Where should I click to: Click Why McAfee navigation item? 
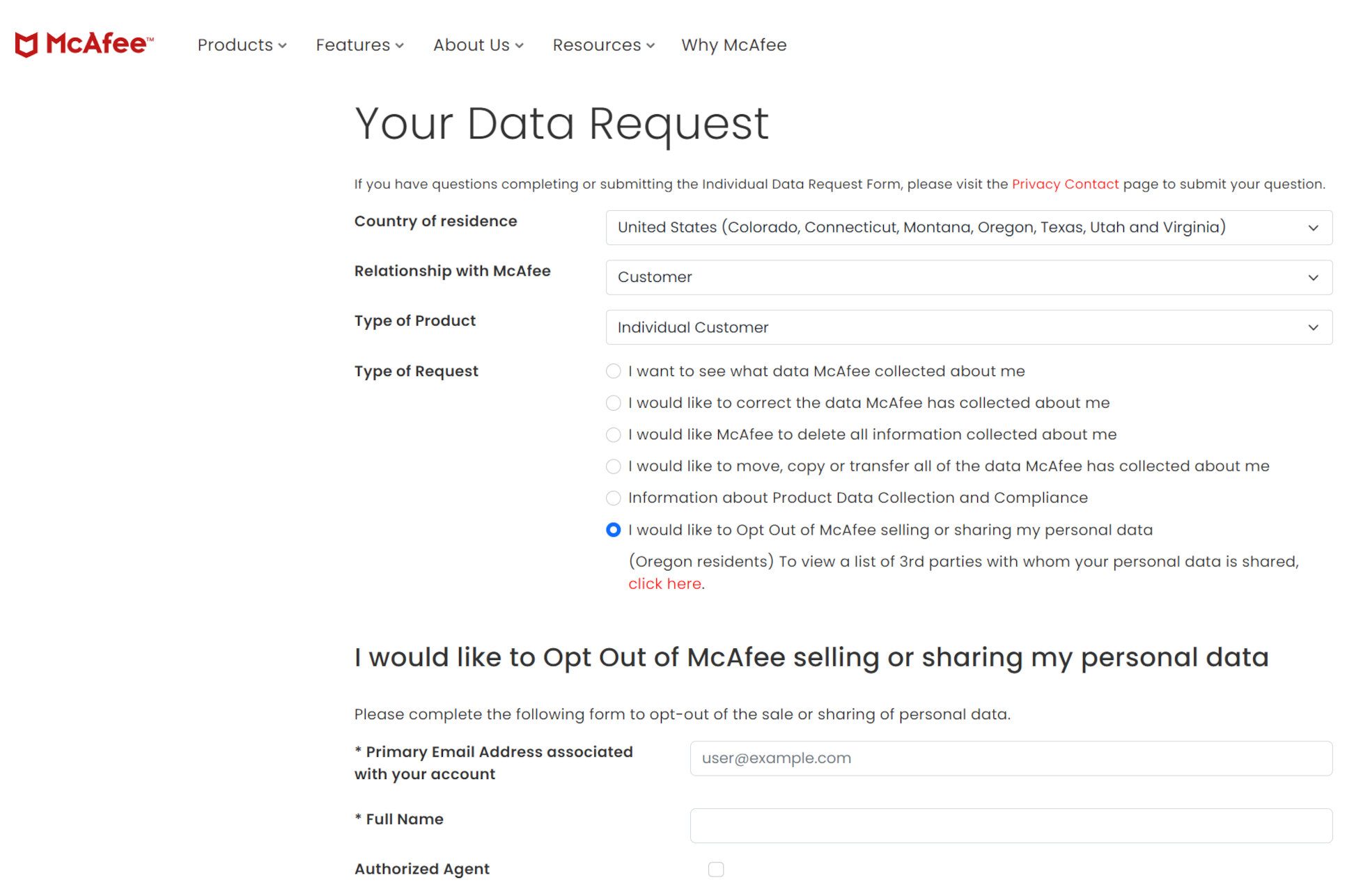[734, 44]
